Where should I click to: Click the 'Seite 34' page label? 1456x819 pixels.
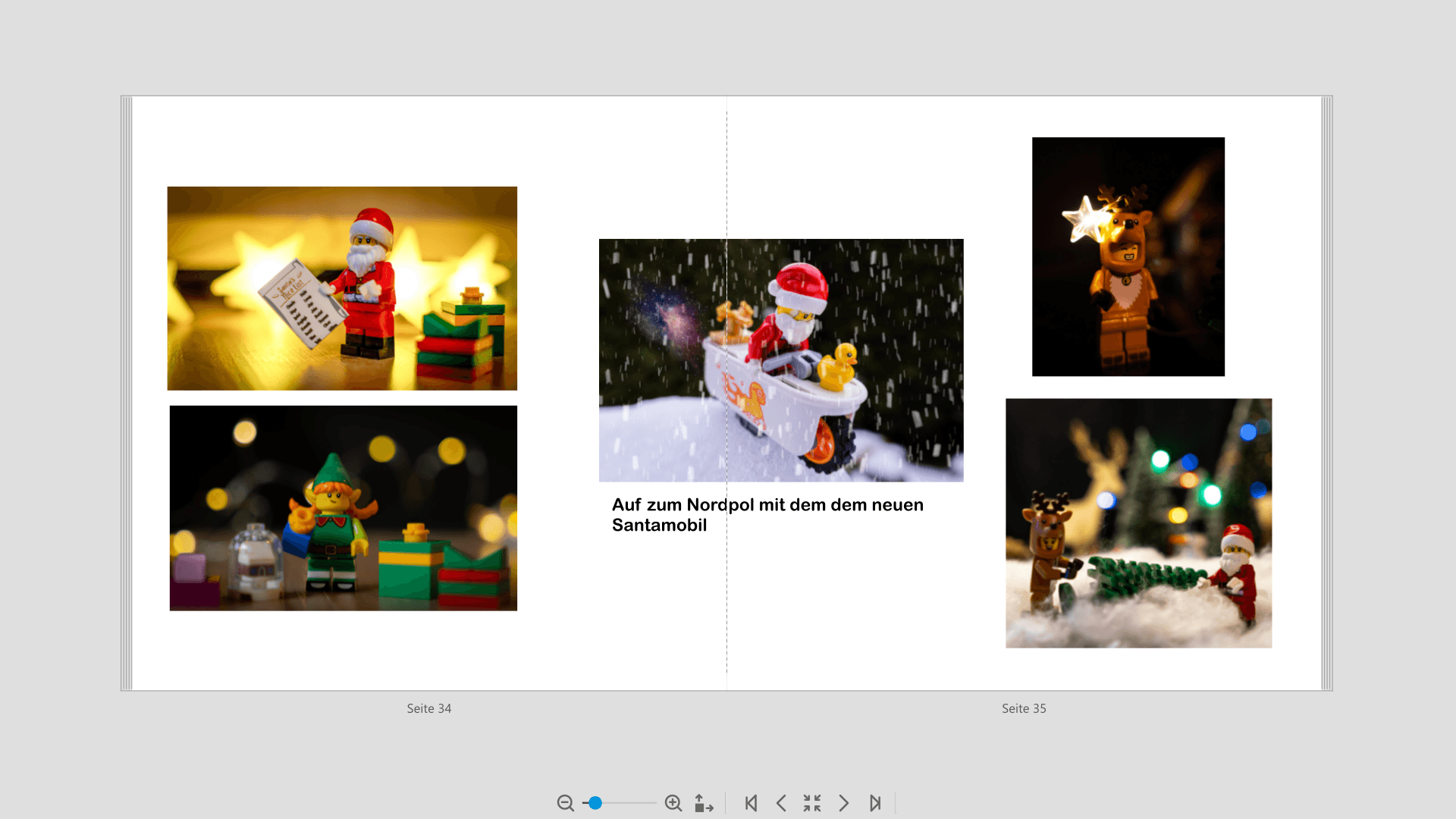428,708
